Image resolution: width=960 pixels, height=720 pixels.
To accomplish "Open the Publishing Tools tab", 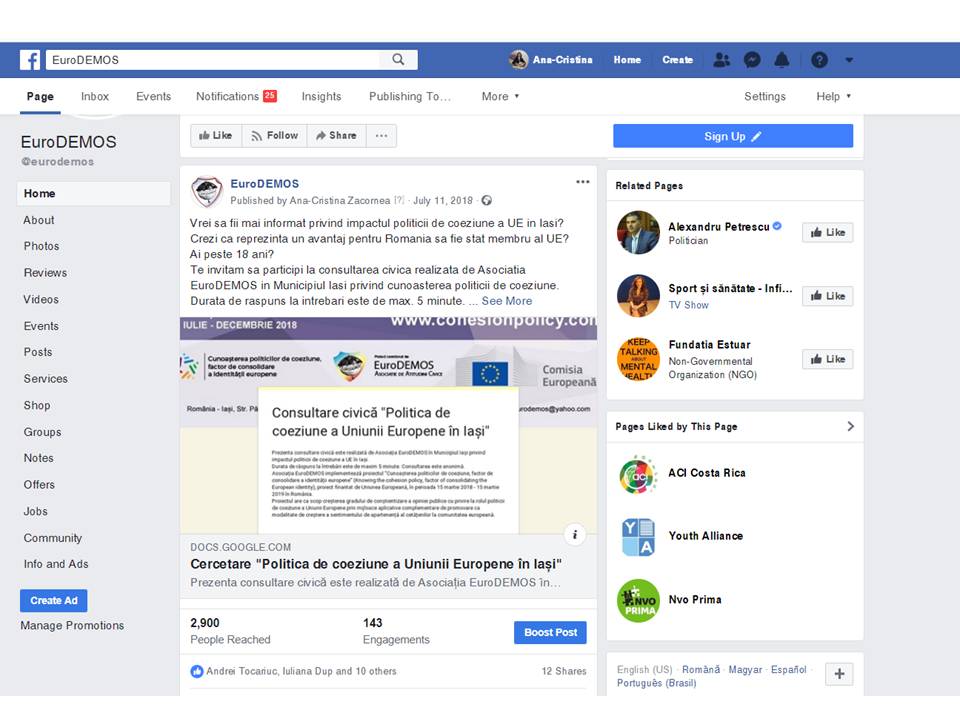I will click(x=410, y=97).
